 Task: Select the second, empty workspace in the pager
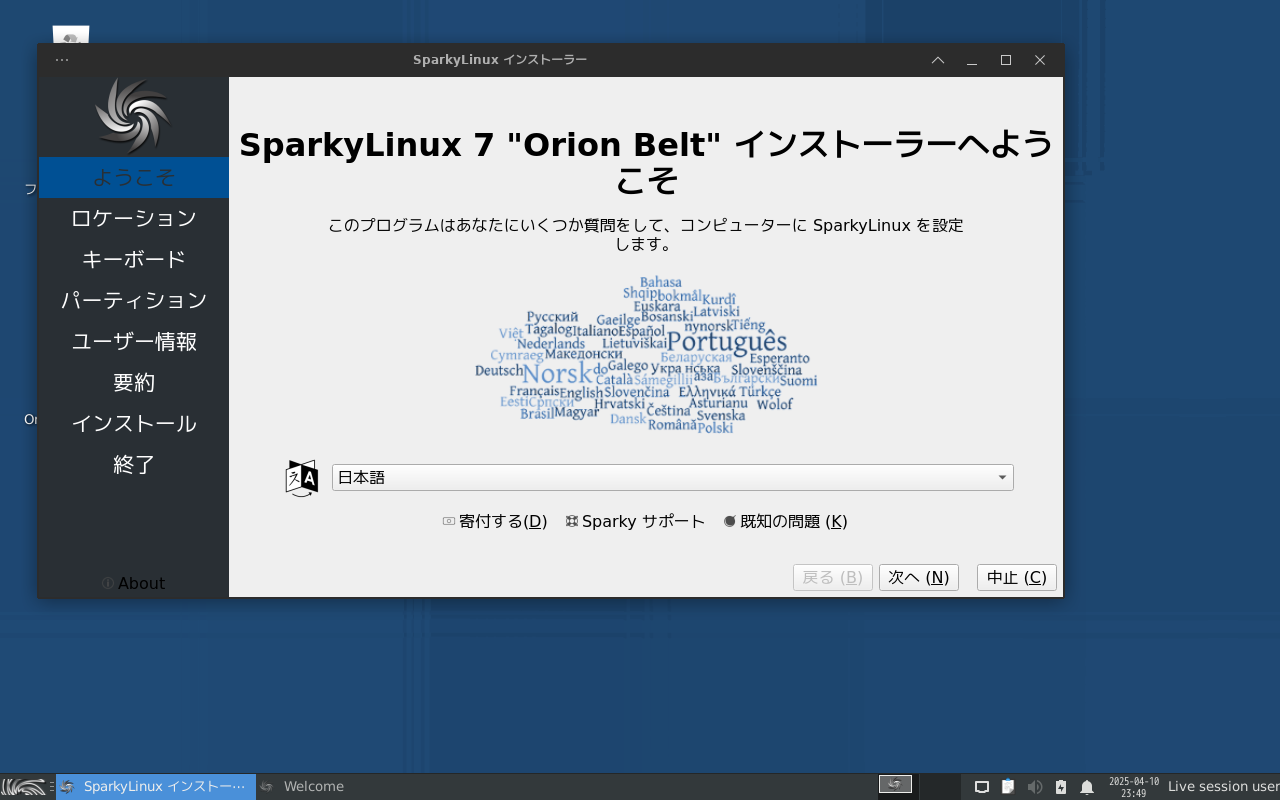[x=939, y=786]
